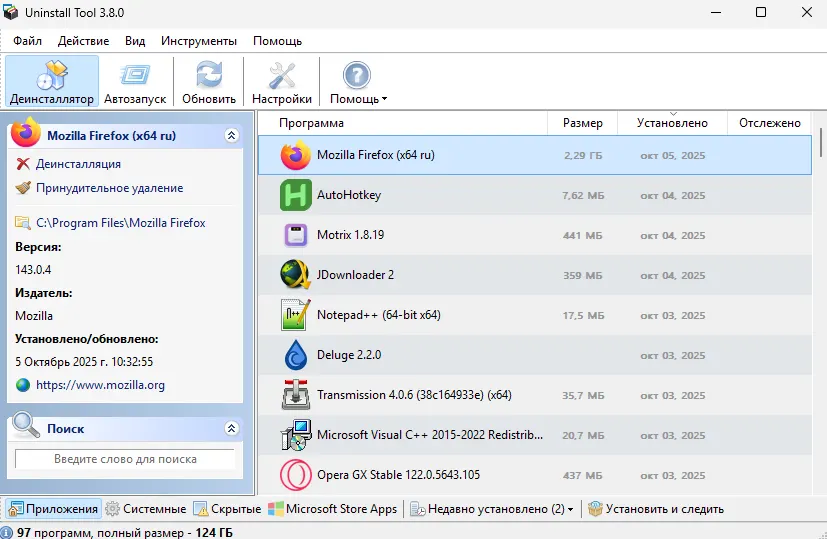Expand the Недавно установлено (2) dropdown
Viewport: 827px width, 539px height.
point(570,509)
